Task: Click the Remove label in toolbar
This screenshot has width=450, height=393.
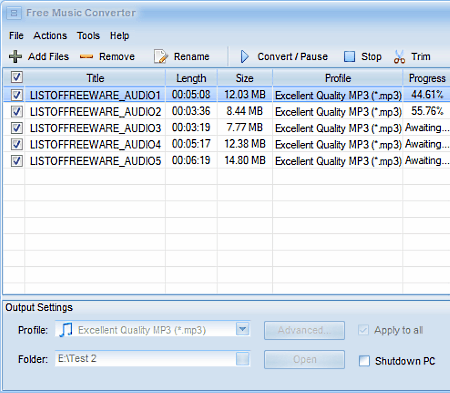Action: tap(117, 57)
